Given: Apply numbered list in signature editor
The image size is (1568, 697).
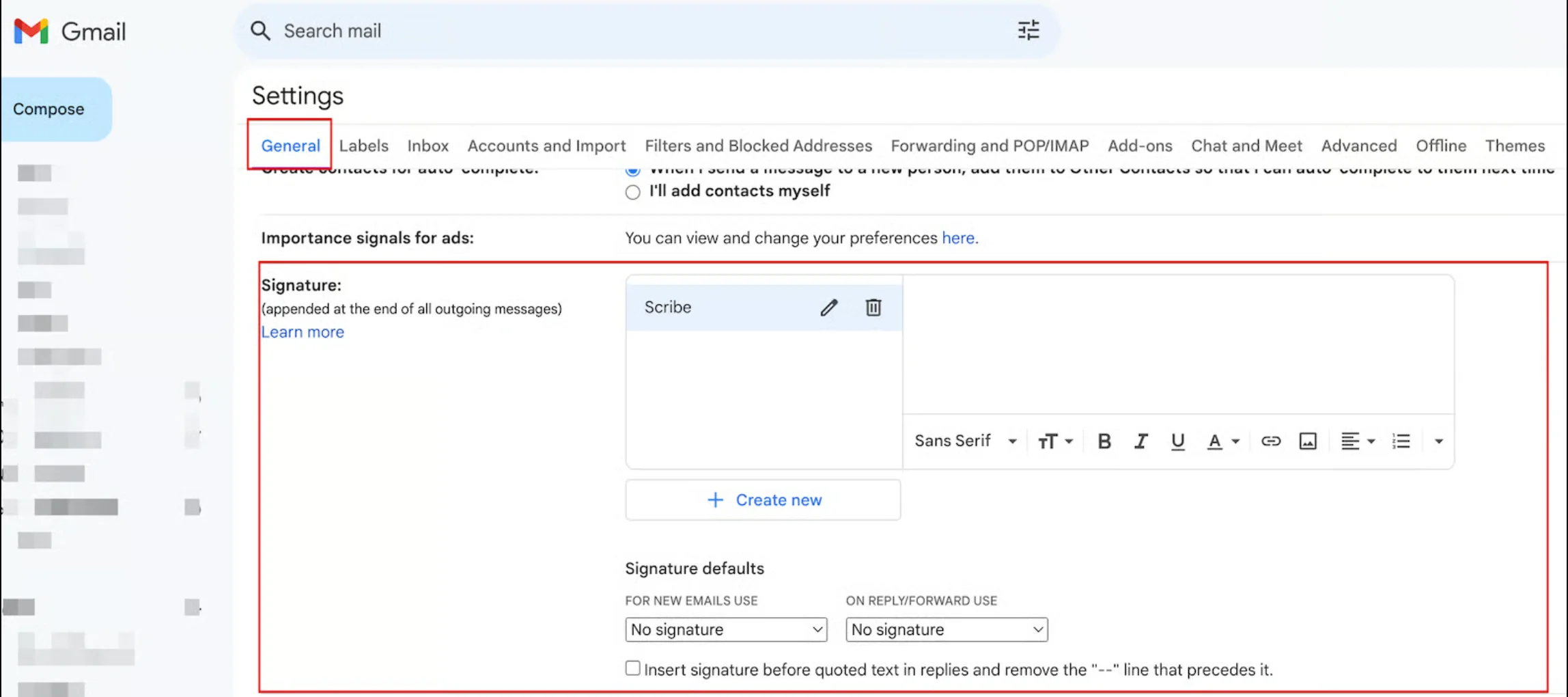Looking at the screenshot, I should click(1401, 441).
